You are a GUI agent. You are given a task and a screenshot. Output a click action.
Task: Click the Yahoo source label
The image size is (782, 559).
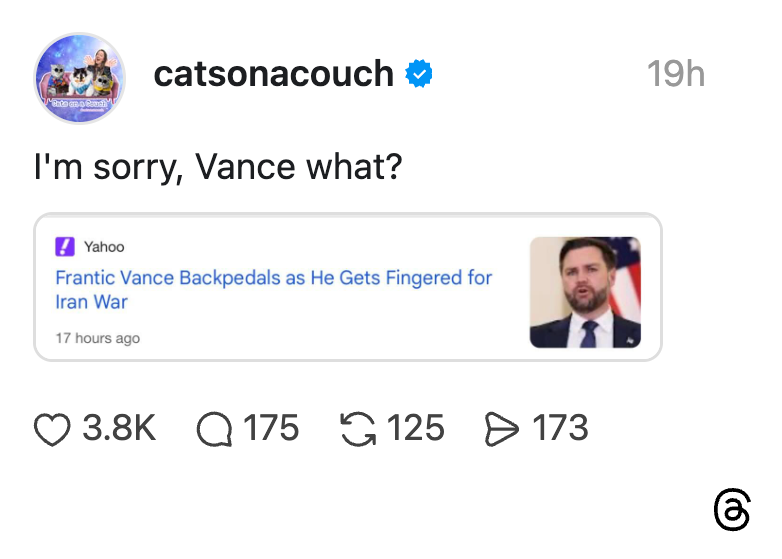[104, 247]
